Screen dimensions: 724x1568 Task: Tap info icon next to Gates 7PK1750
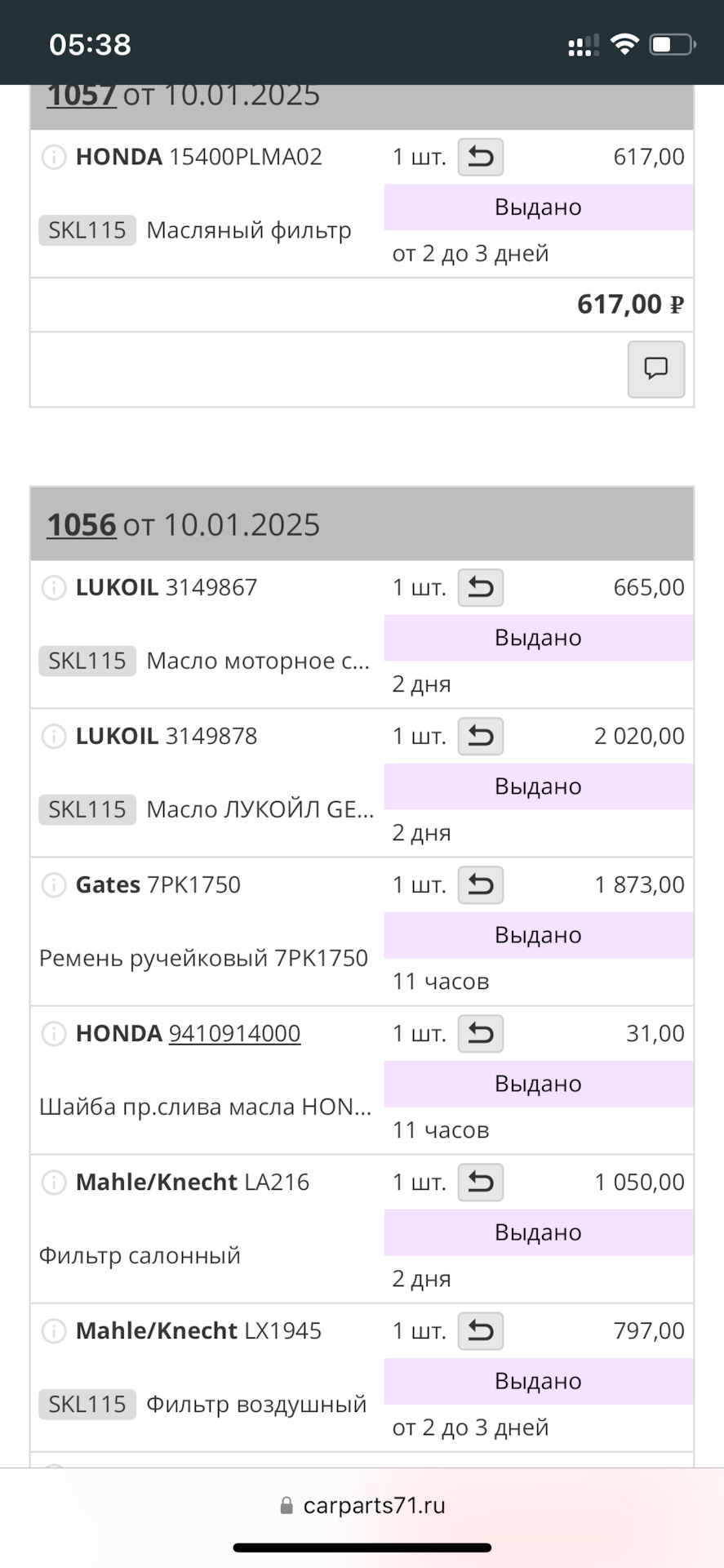pyautogui.click(x=54, y=884)
